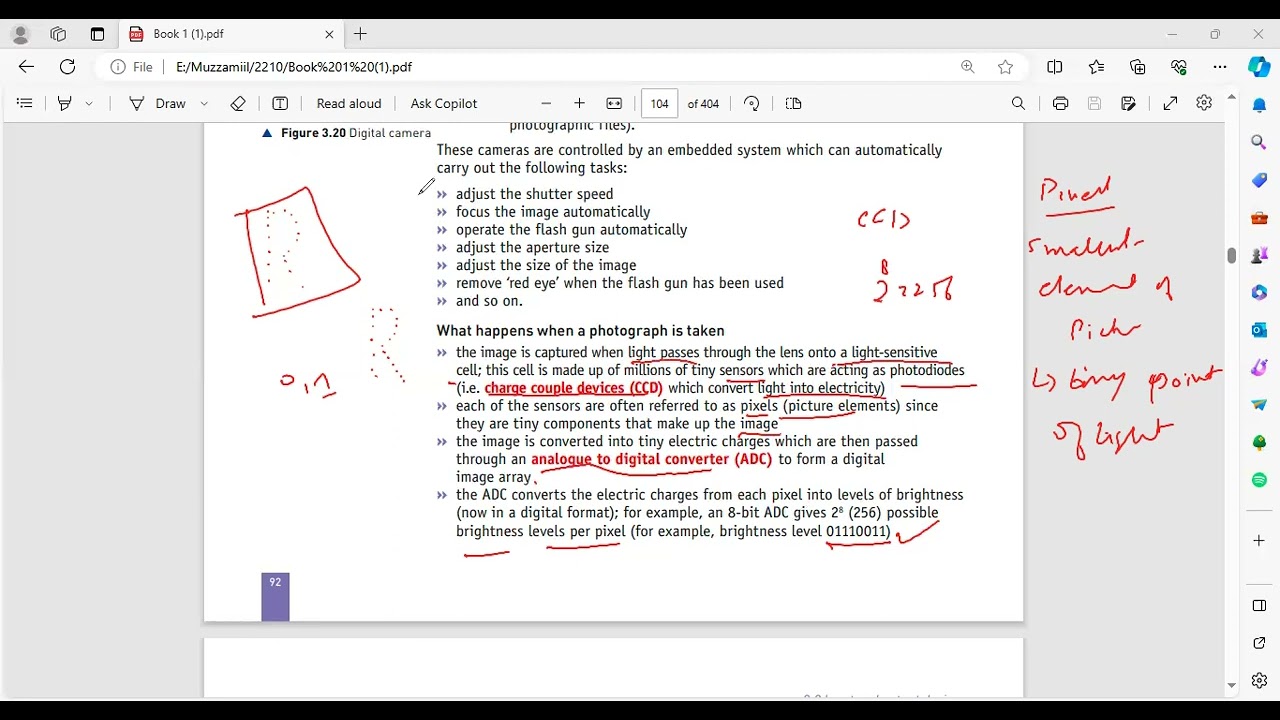
Task: Add a new app to sidebar with plus
Action: click(x=1259, y=541)
